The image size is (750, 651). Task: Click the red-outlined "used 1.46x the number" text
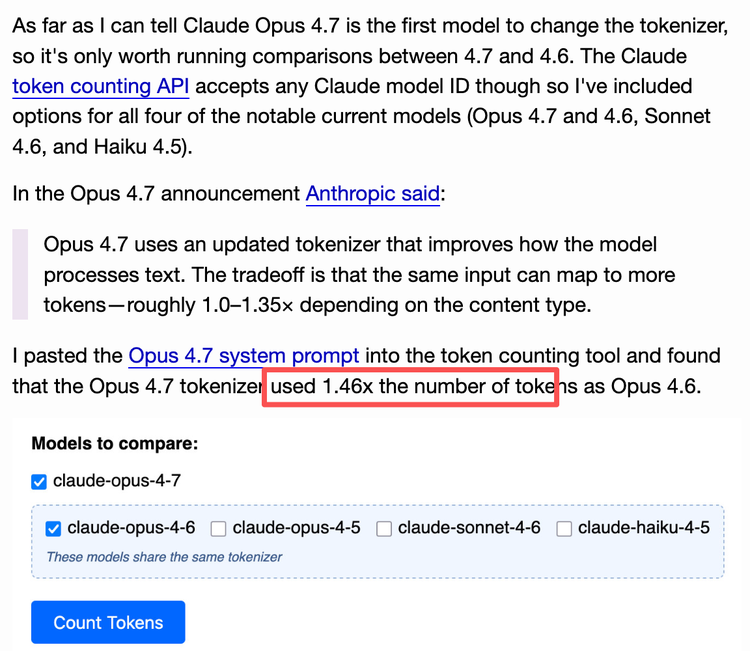[x=410, y=386]
